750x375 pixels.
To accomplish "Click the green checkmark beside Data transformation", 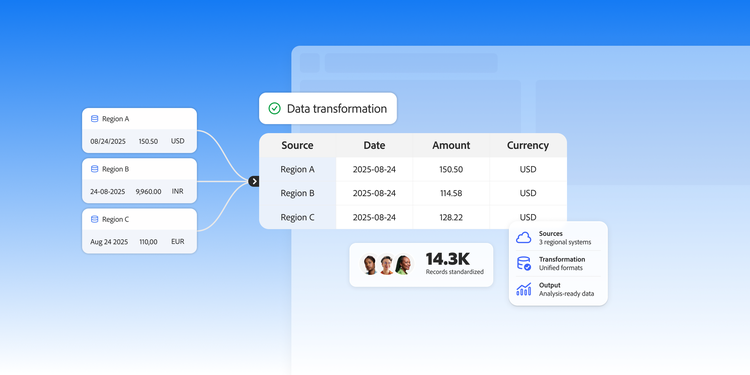I will tap(275, 109).
